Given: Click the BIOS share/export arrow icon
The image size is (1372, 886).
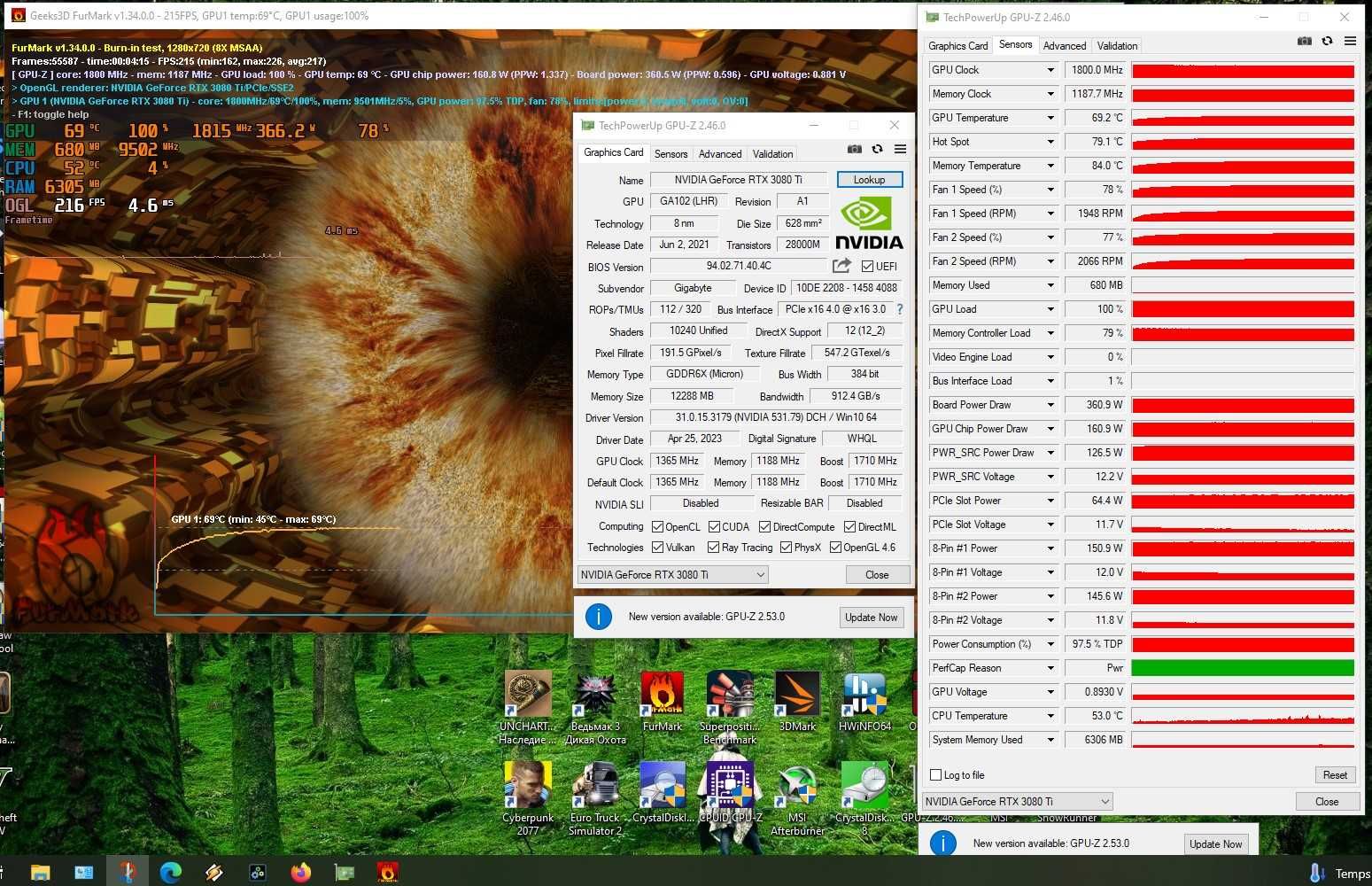Looking at the screenshot, I should 841,266.
